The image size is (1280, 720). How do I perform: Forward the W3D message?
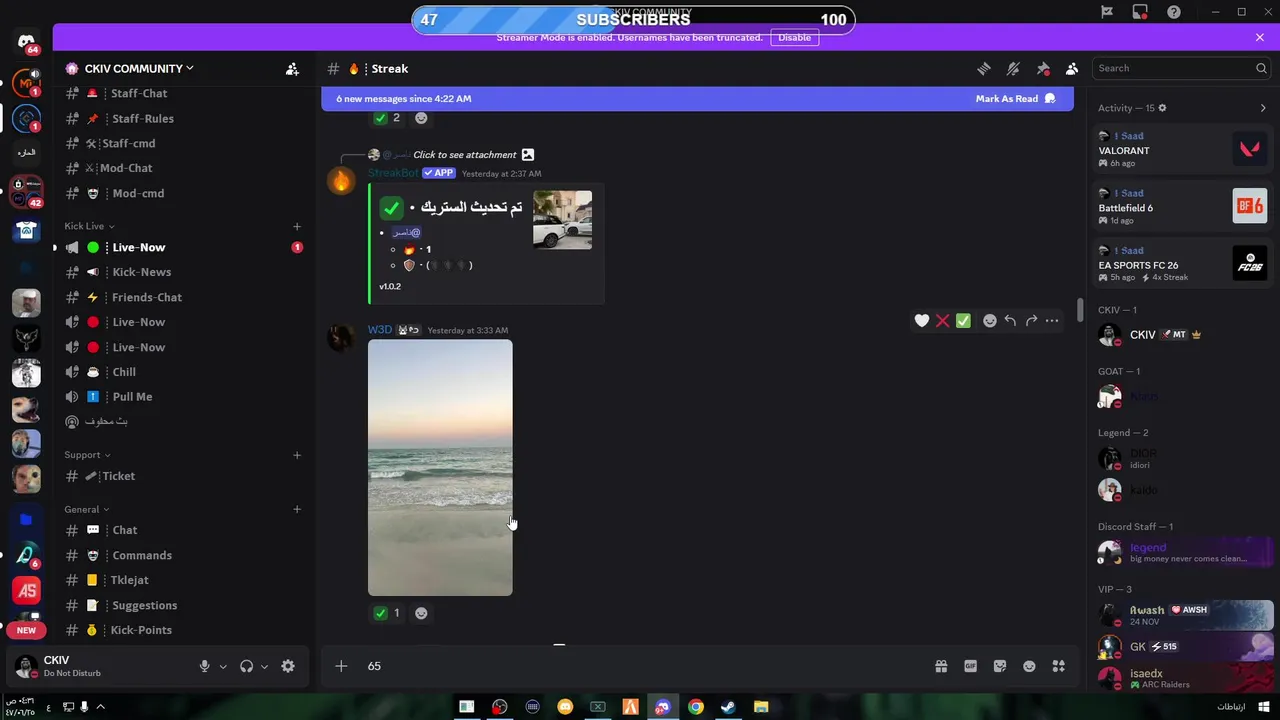1031,321
